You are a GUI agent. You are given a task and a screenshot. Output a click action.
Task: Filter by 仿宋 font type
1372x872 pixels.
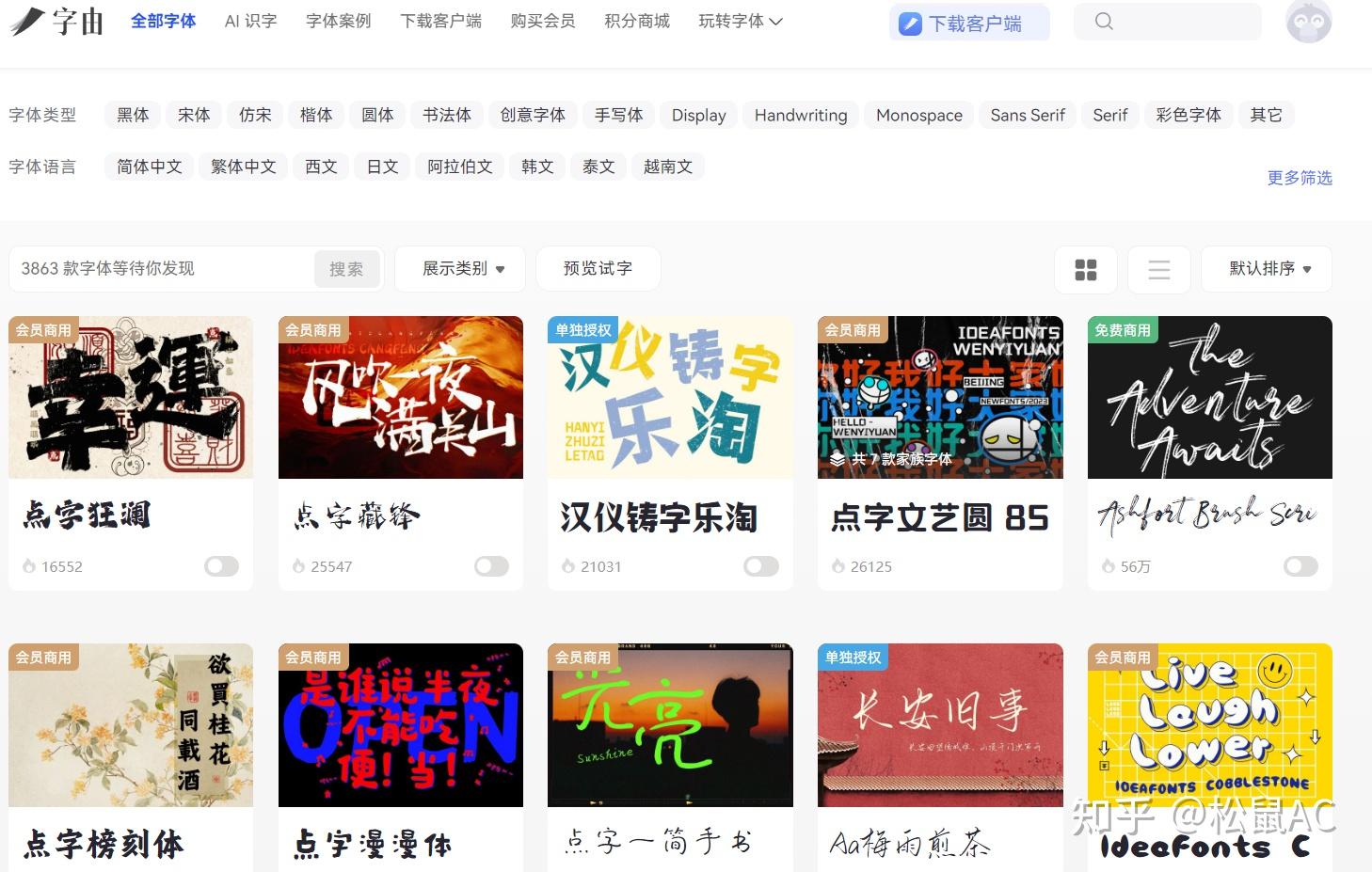[x=255, y=115]
